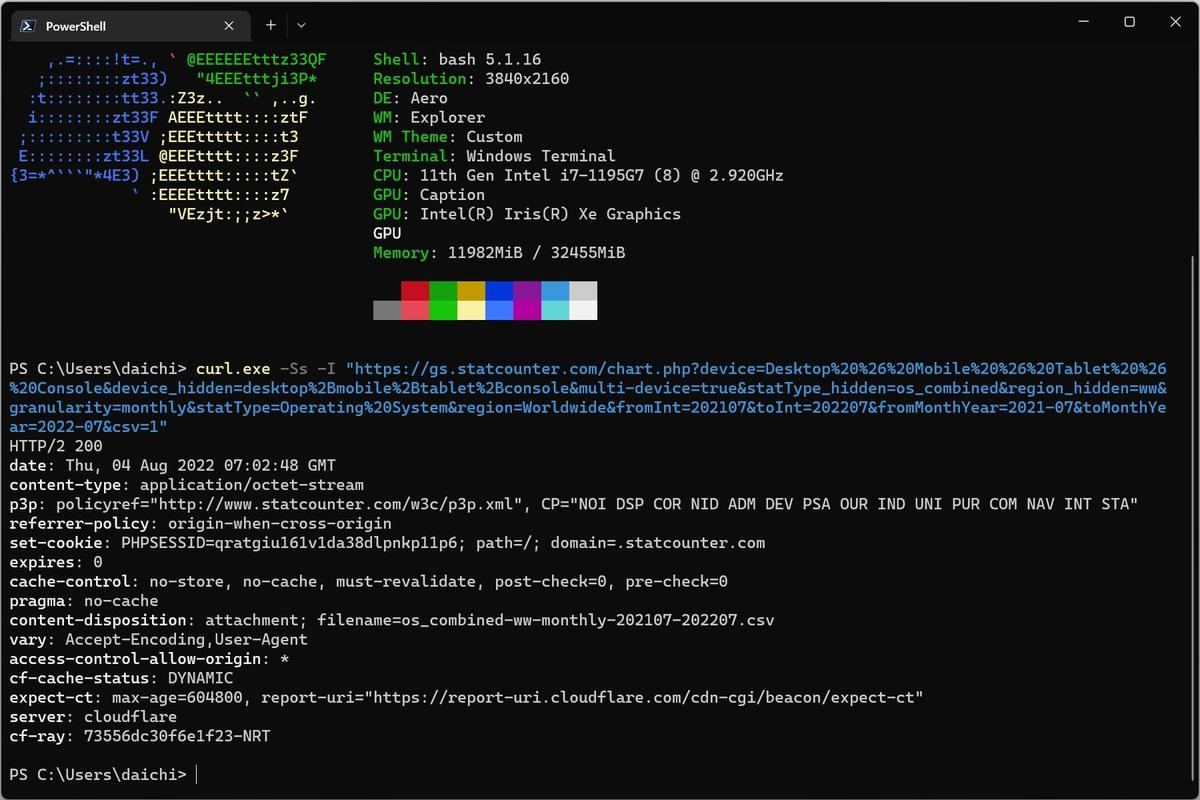Click the 'server: cloudflare' header

[x=93, y=717]
